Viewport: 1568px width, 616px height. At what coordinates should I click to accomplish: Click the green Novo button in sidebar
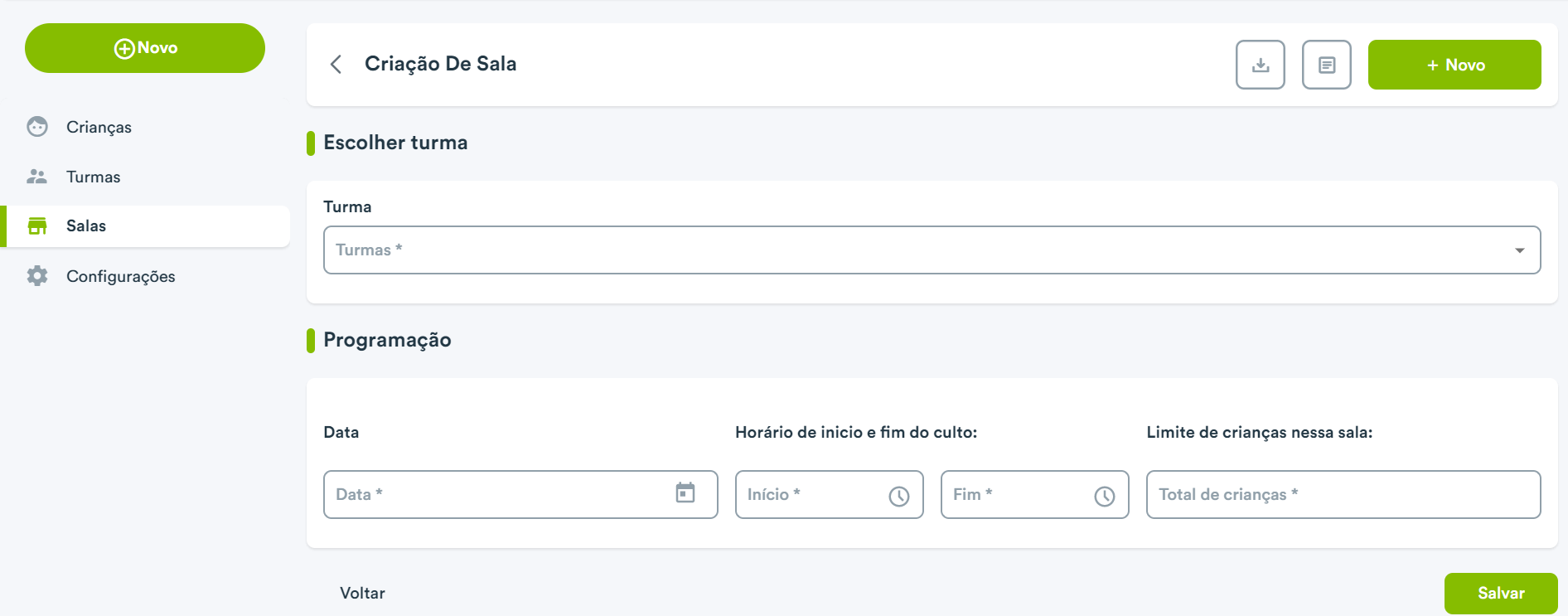coord(145,48)
